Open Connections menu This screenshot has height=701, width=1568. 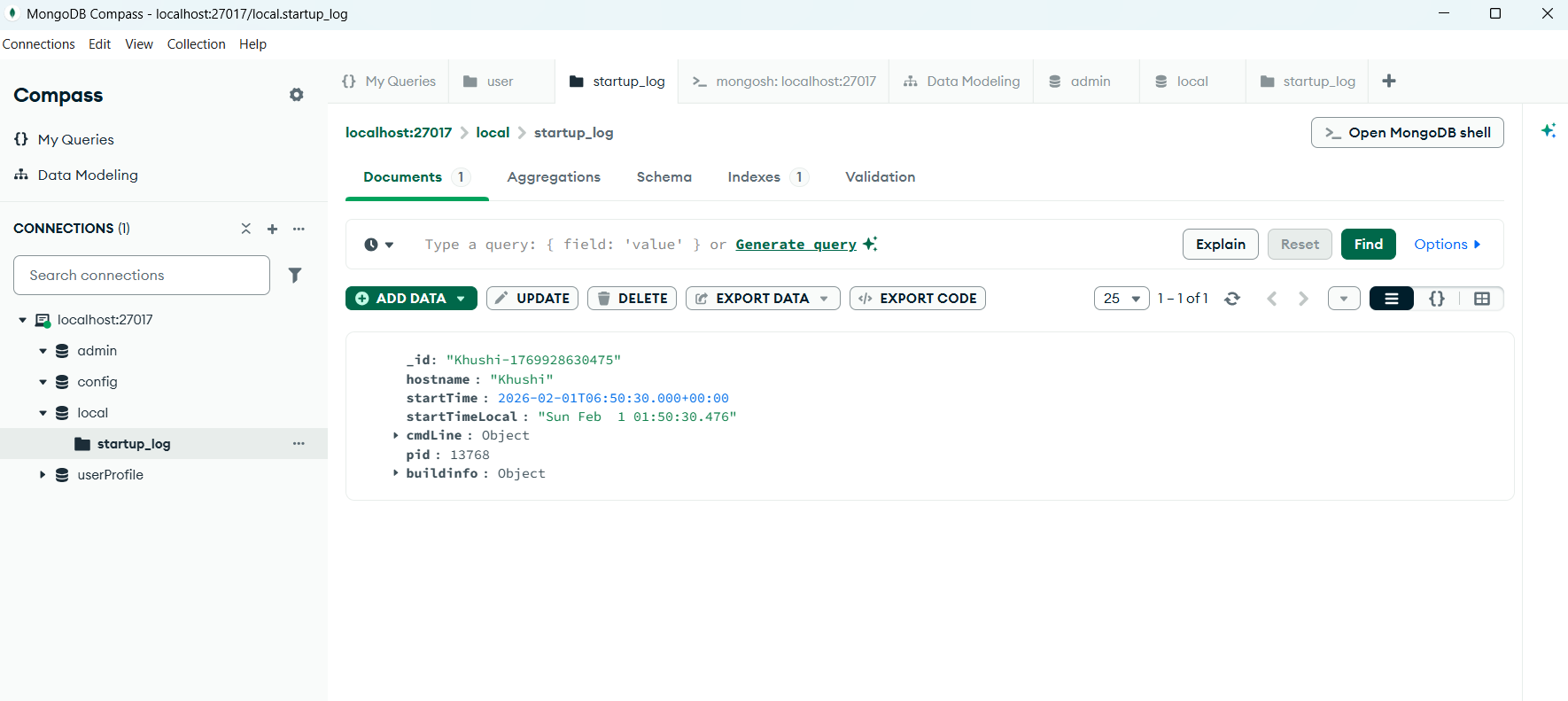[x=39, y=44]
